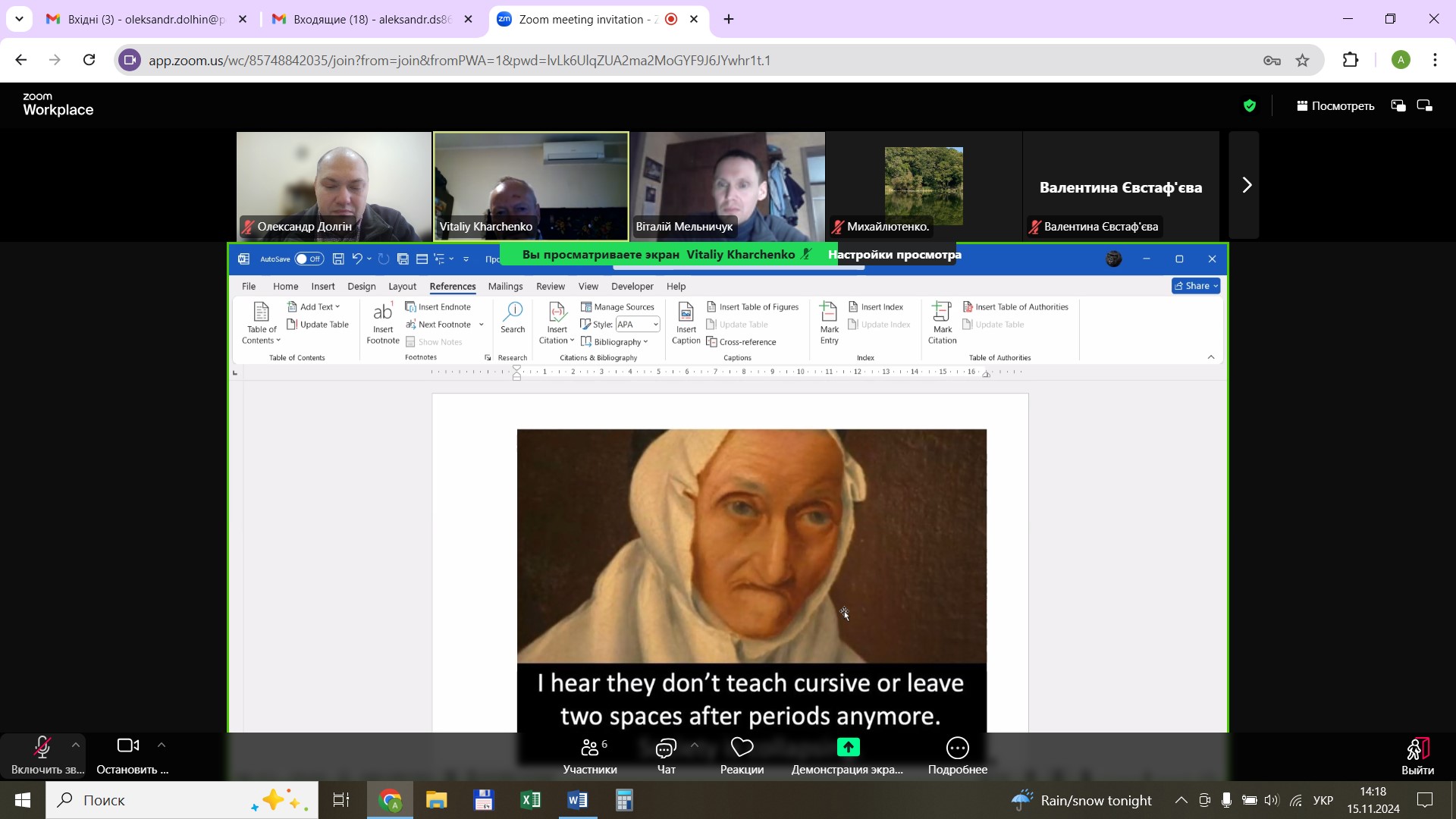Click the Share button in Word

tap(1196, 286)
